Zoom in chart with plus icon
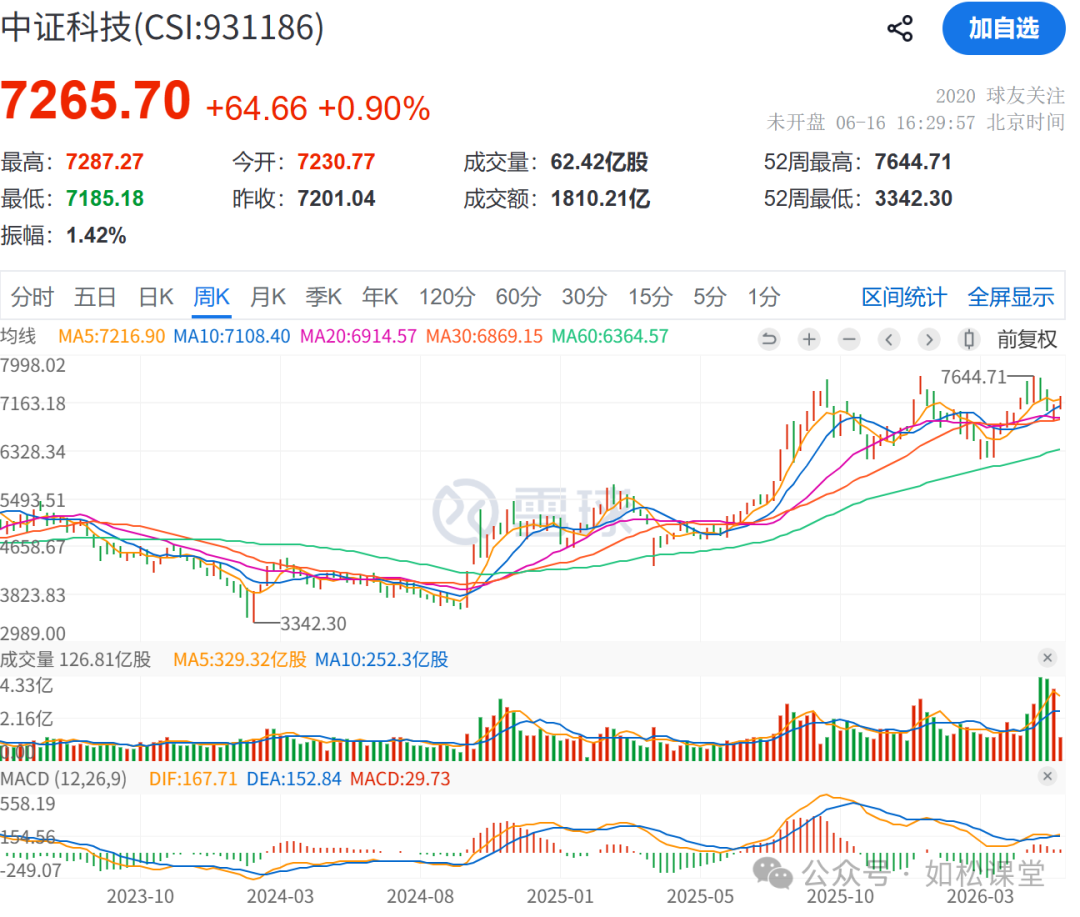This screenshot has width=1080, height=917. click(x=809, y=339)
